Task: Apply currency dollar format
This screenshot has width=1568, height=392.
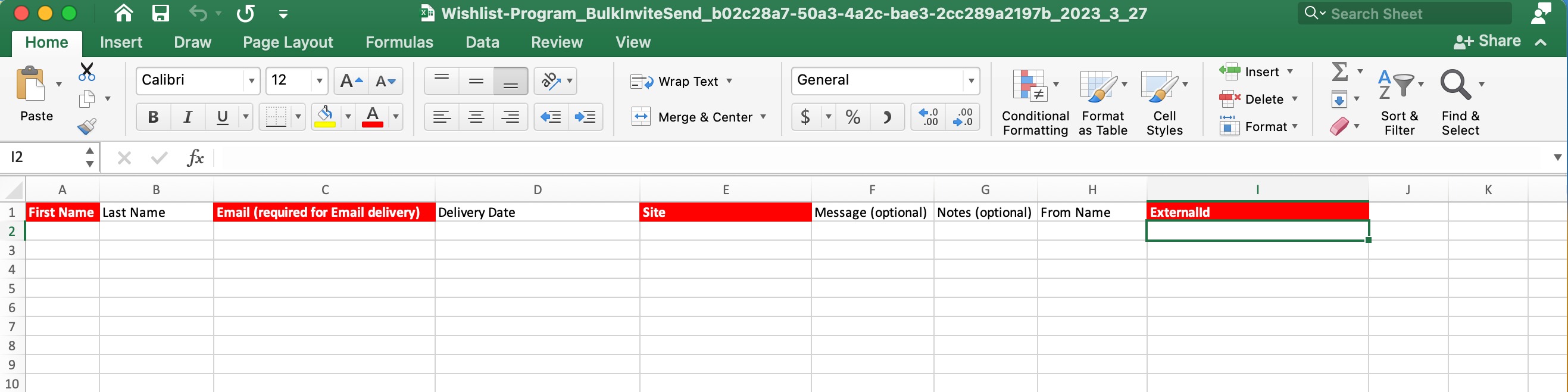Action: point(805,117)
